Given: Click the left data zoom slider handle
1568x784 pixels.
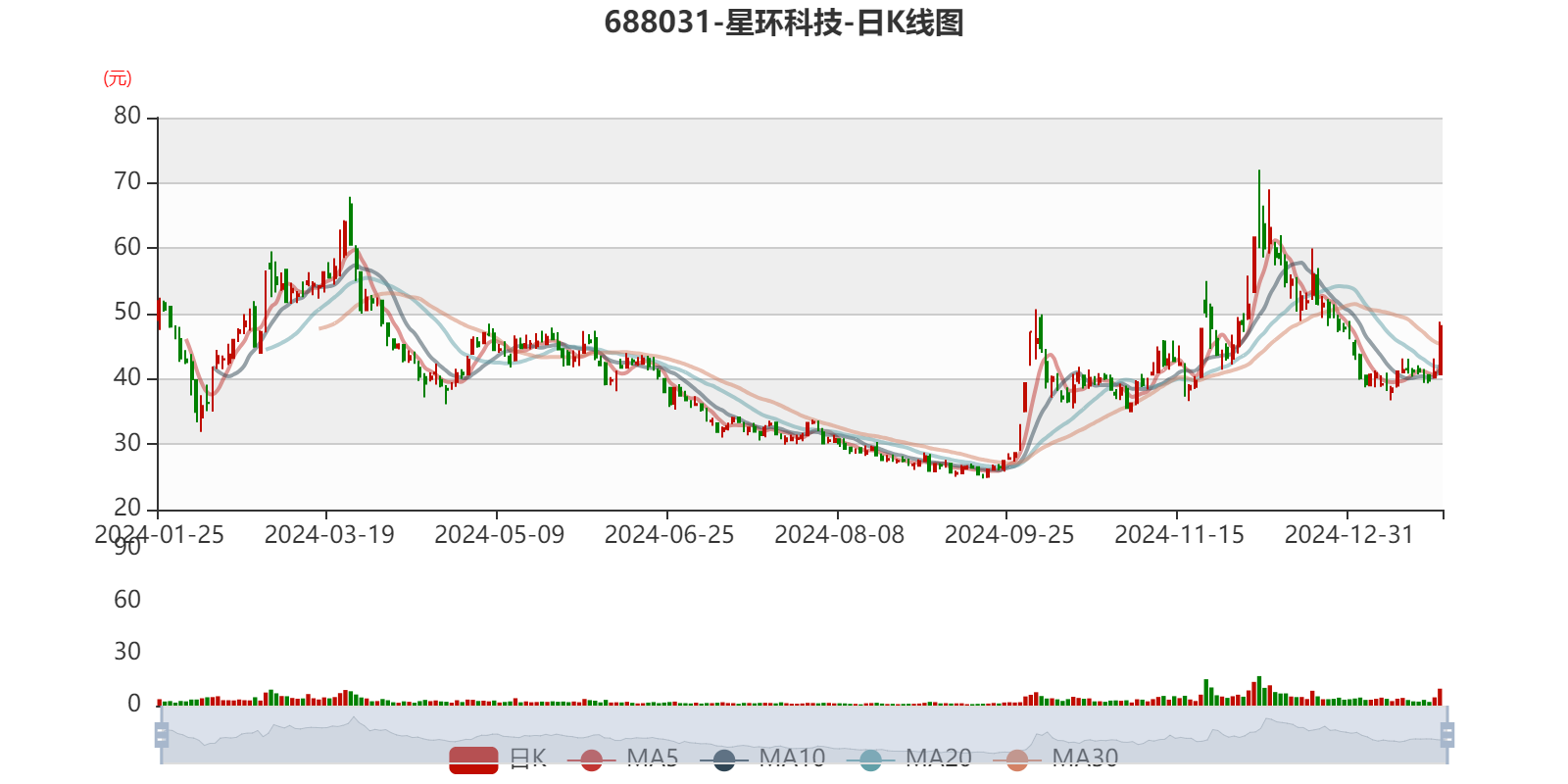Looking at the screenshot, I should (162, 735).
